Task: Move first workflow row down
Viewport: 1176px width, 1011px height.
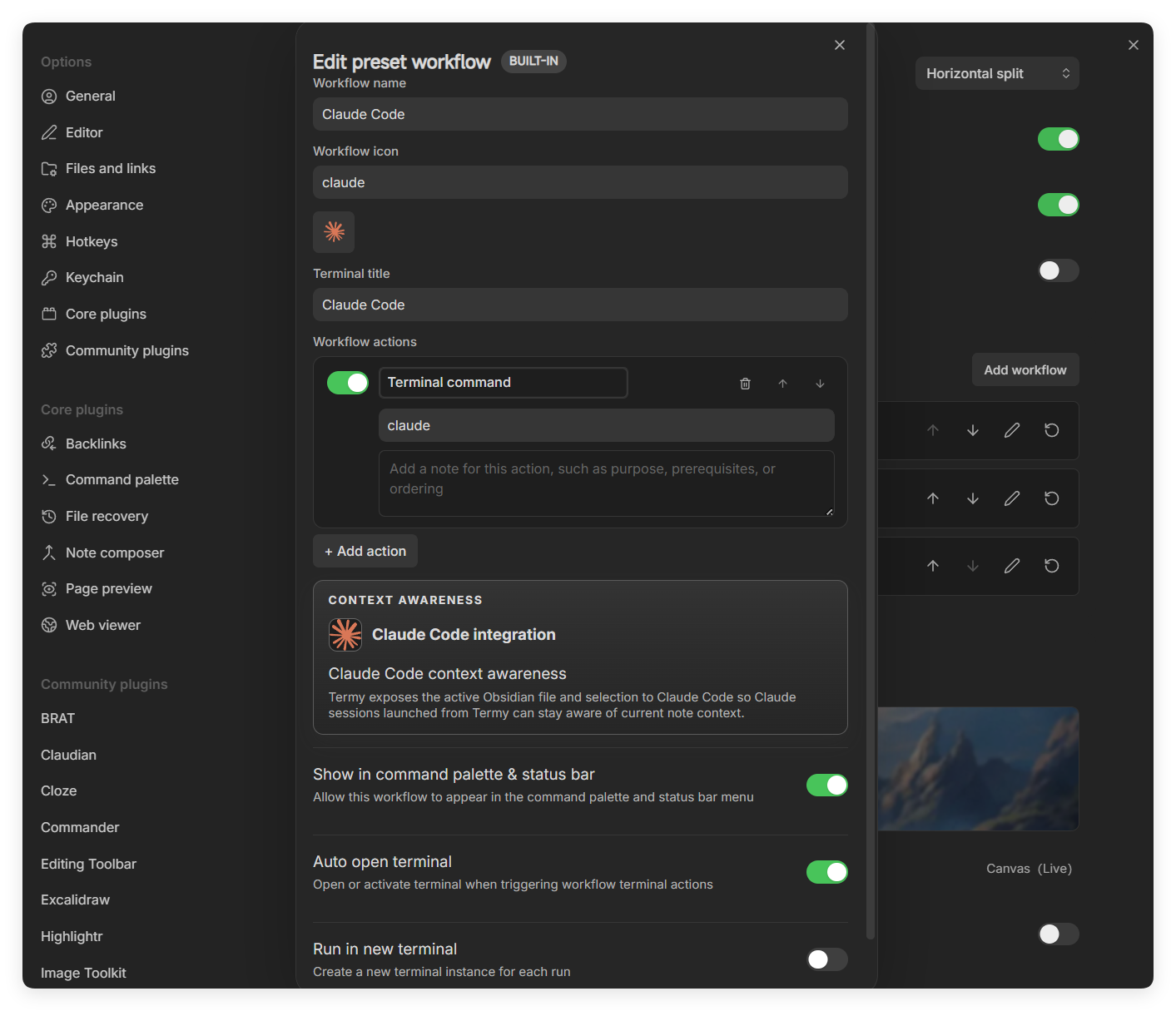Action: (x=973, y=430)
